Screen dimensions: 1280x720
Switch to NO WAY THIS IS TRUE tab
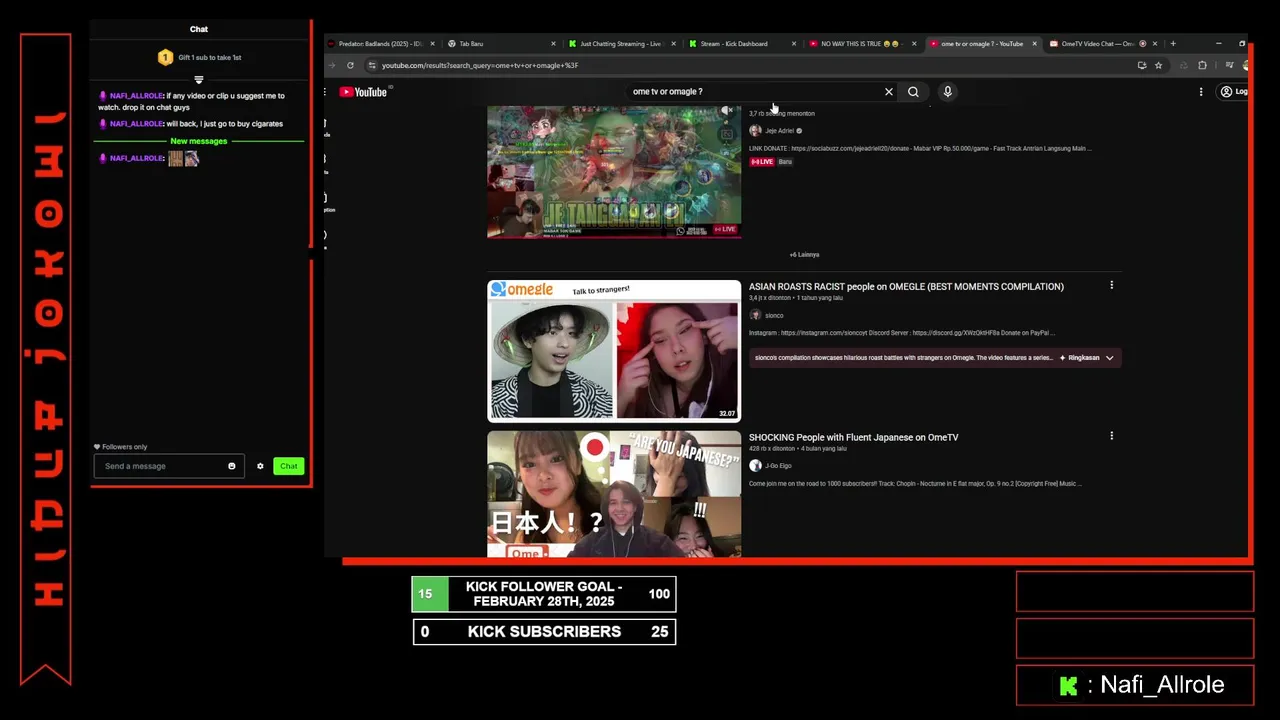(862, 44)
